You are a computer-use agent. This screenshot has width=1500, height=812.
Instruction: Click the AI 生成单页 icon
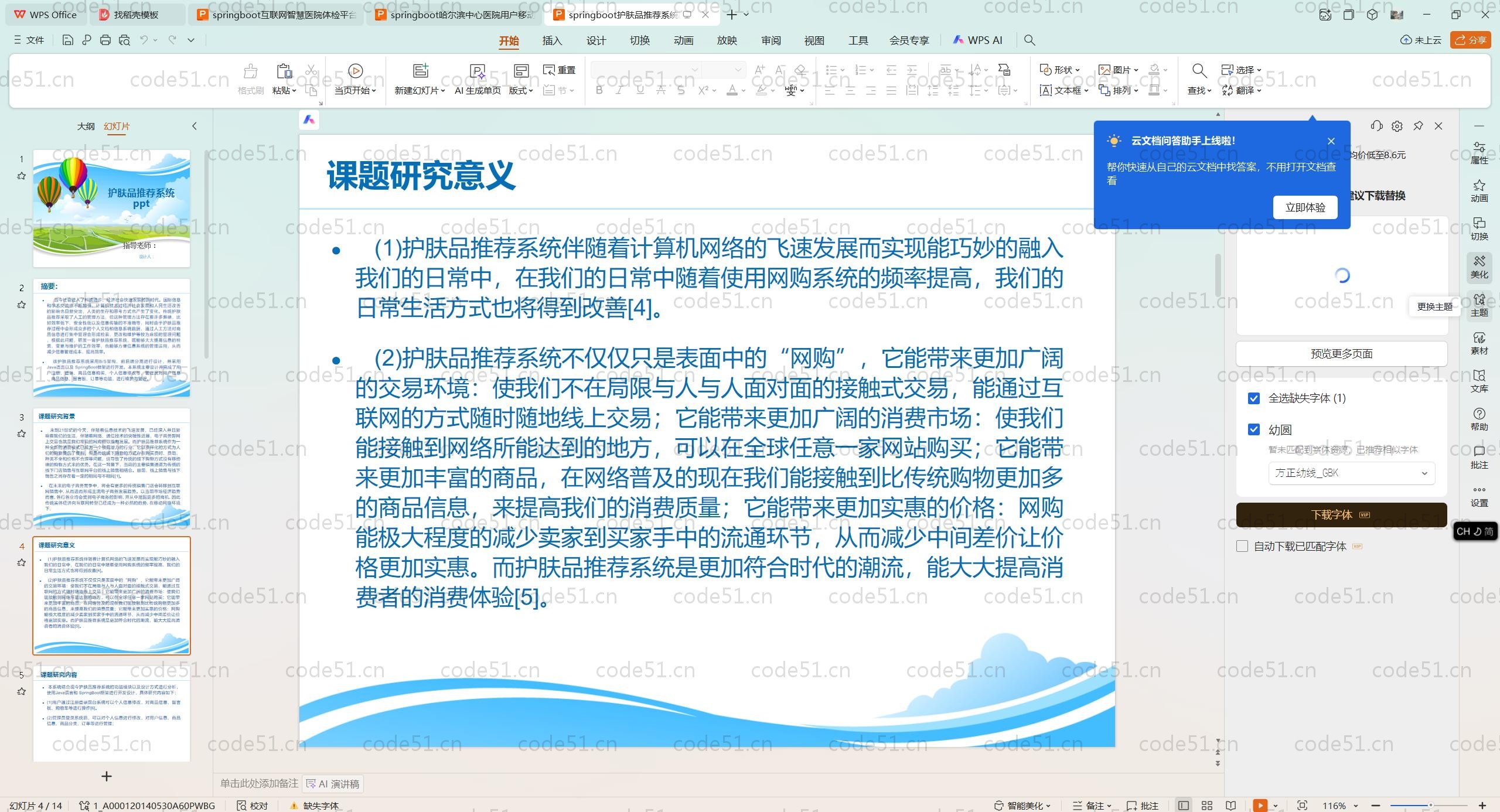click(478, 71)
